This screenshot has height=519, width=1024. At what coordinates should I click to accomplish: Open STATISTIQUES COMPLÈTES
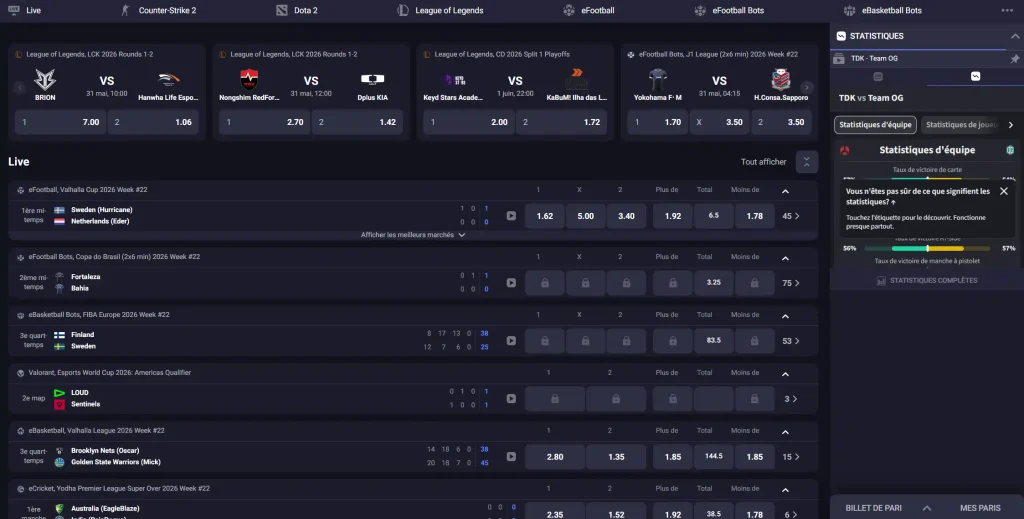(x=927, y=281)
